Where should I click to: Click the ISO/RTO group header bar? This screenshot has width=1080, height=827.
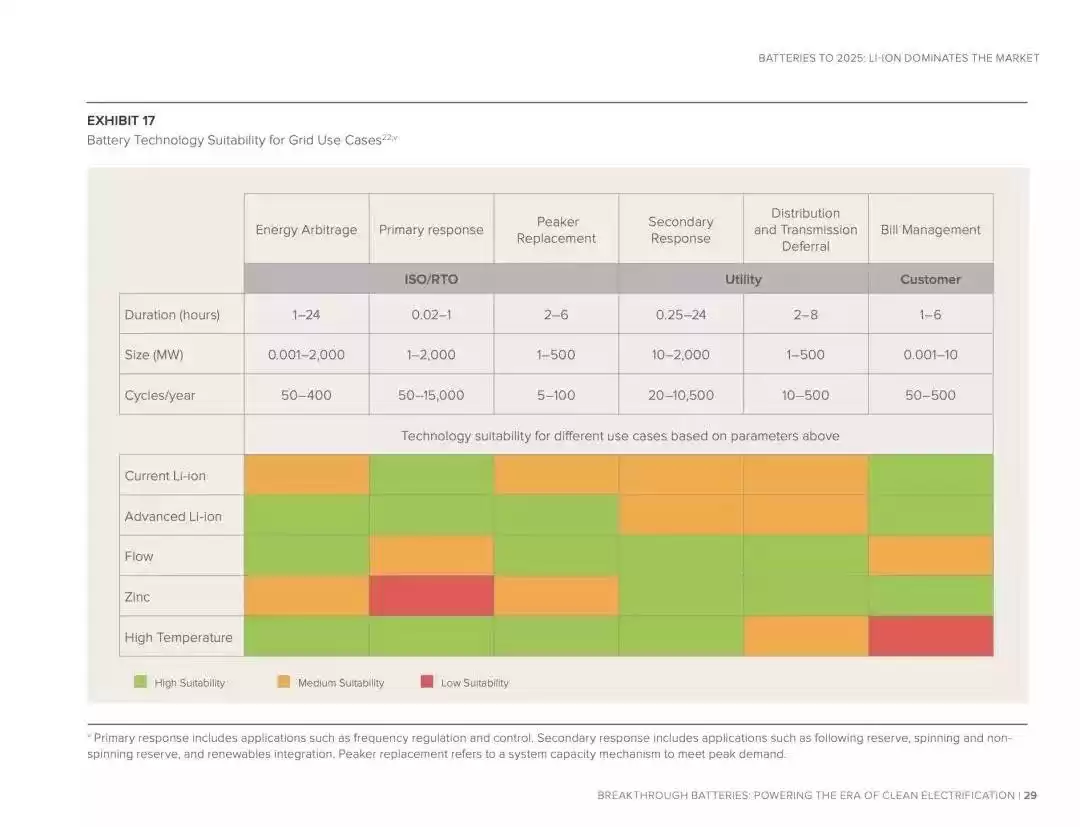coord(431,279)
